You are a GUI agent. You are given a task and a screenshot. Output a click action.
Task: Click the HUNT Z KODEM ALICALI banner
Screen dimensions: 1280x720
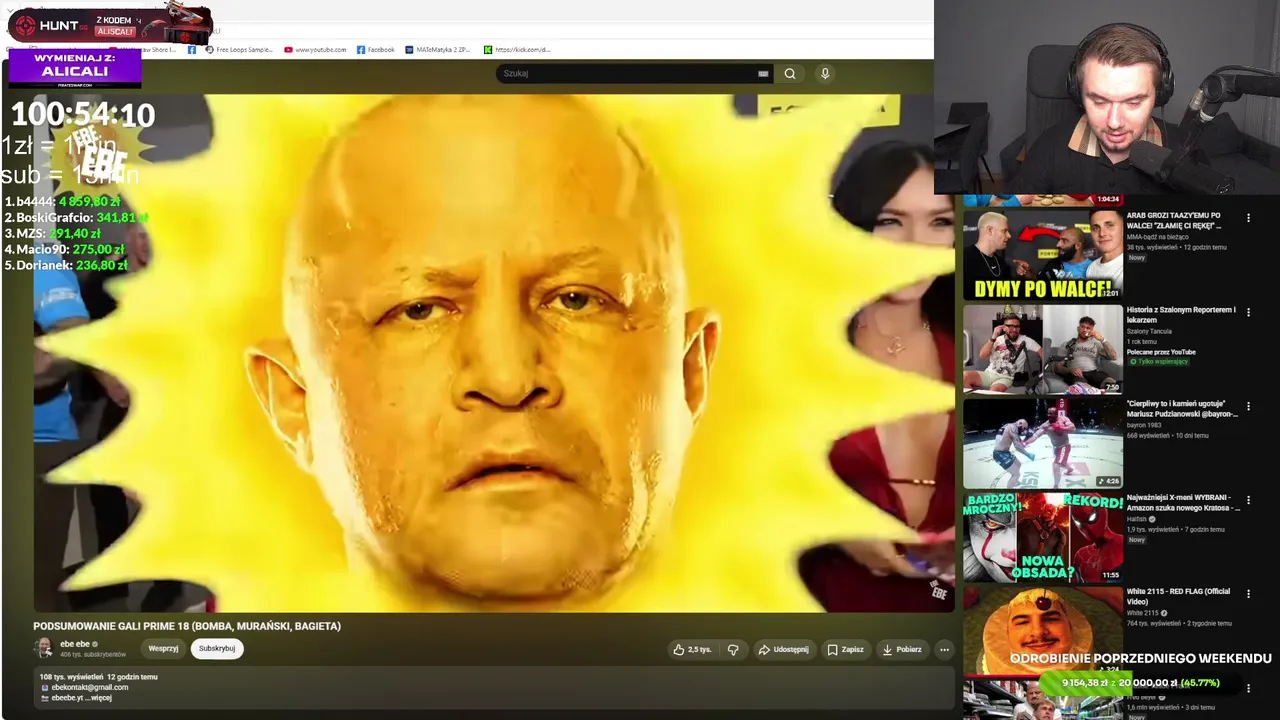[110, 24]
